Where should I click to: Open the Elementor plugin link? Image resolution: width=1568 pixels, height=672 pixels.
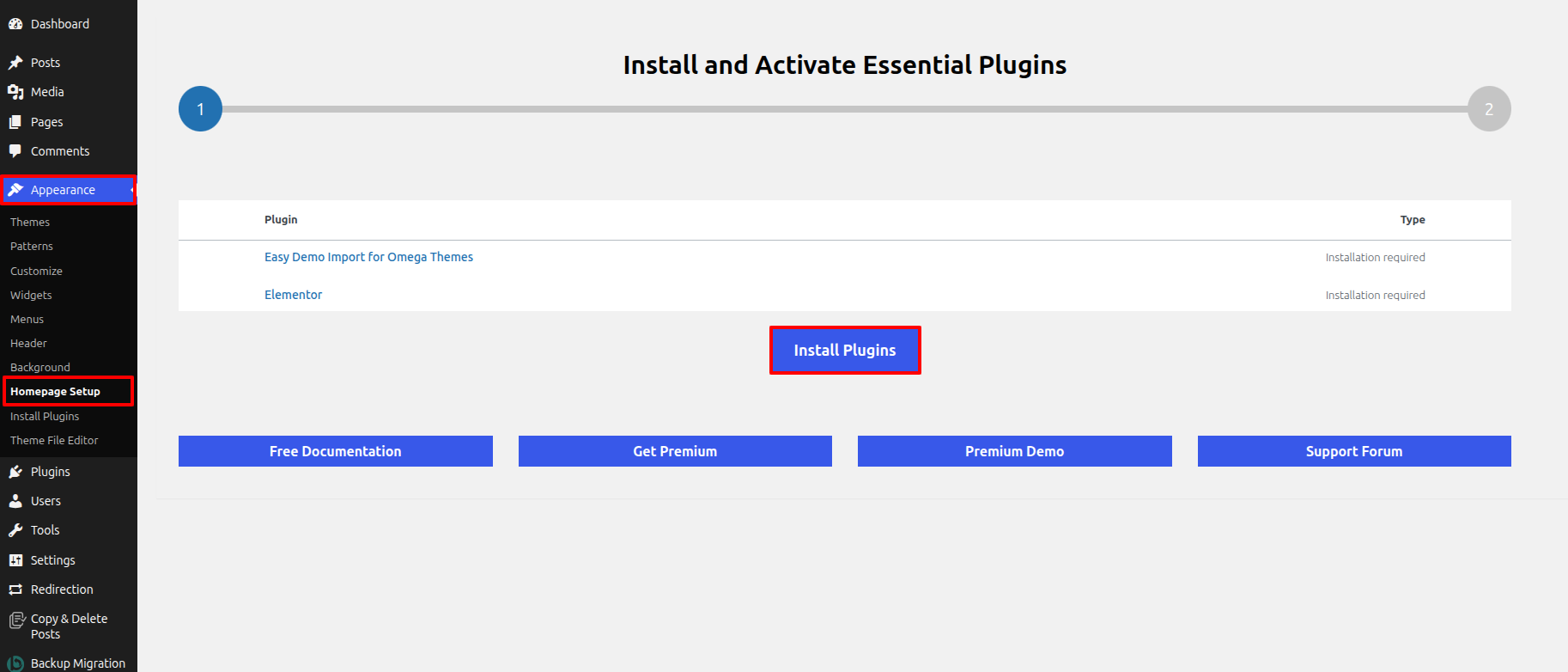click(293, 295)
